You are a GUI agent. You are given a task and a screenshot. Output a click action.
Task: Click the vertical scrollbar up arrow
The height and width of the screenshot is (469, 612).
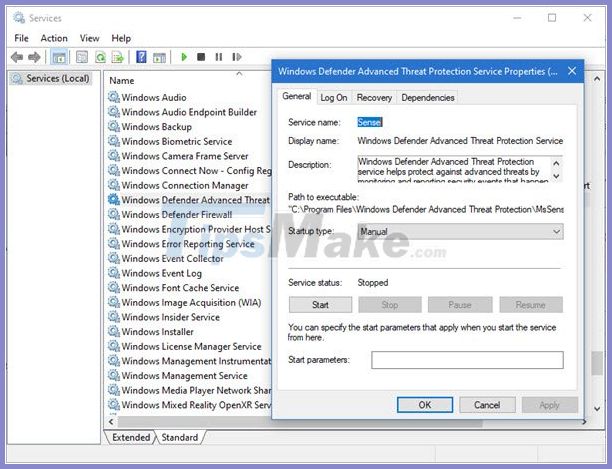pyautogui.click(x=597, y=79)
